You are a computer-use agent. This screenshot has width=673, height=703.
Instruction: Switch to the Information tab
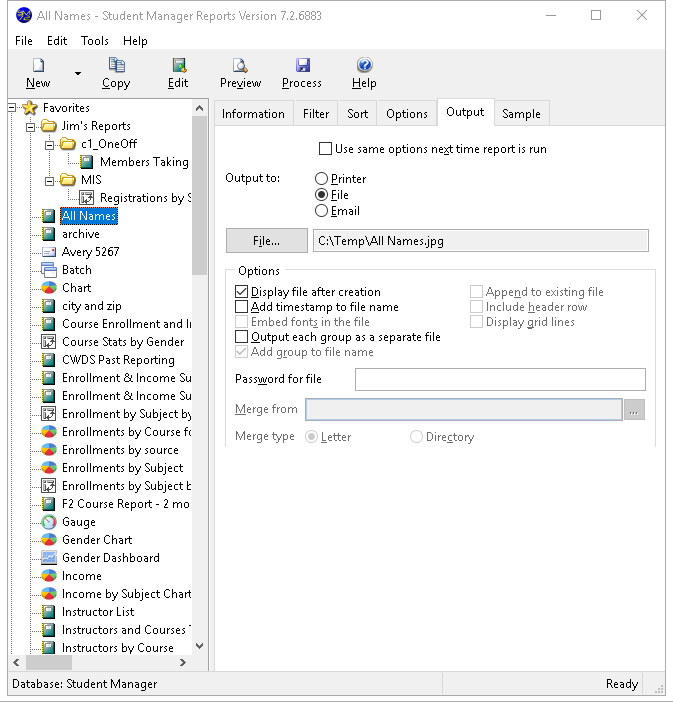point(253,113)
